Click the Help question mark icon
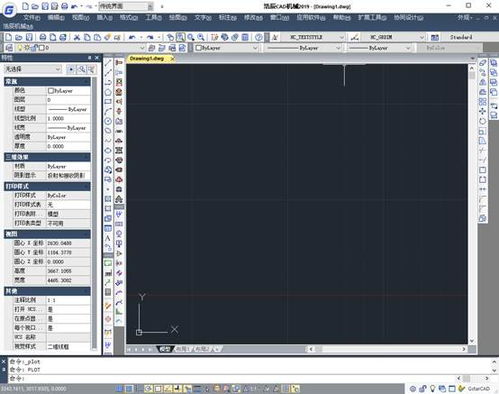This screenshot has width=499, height=394. tap(258, 37)
